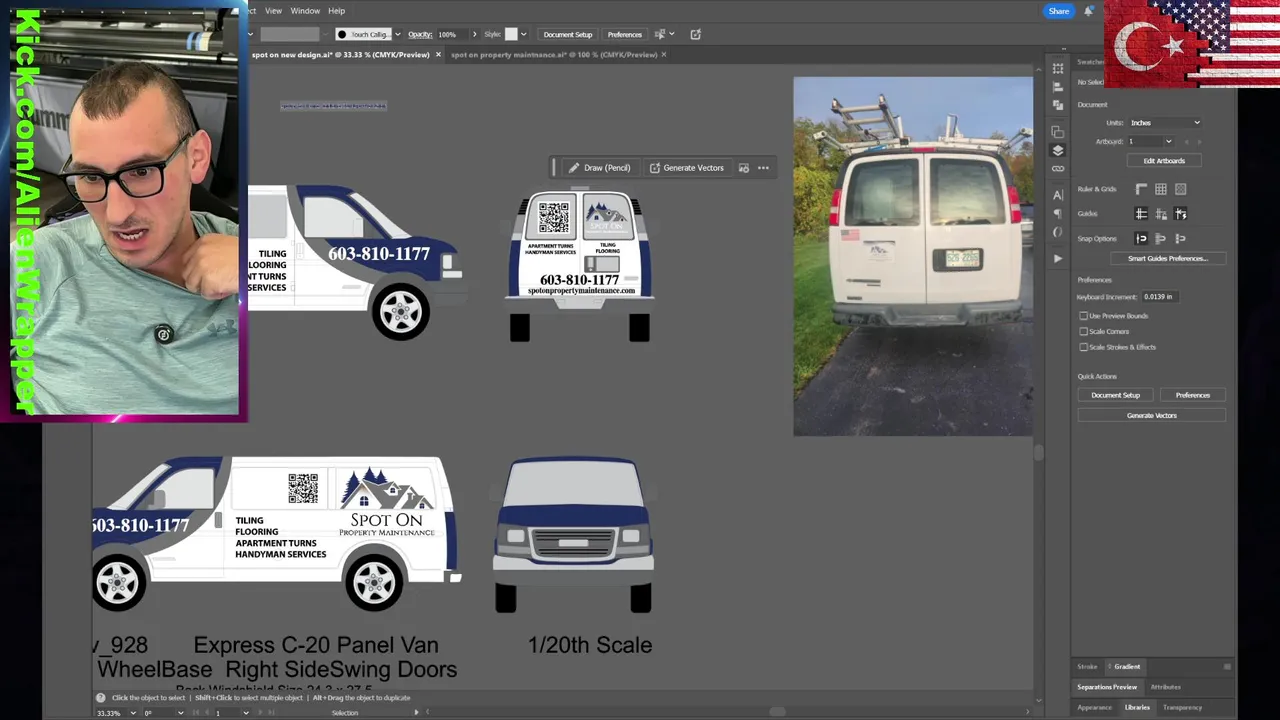1280x720 pixels.
Task: Open the View menu
Action: 273,11
